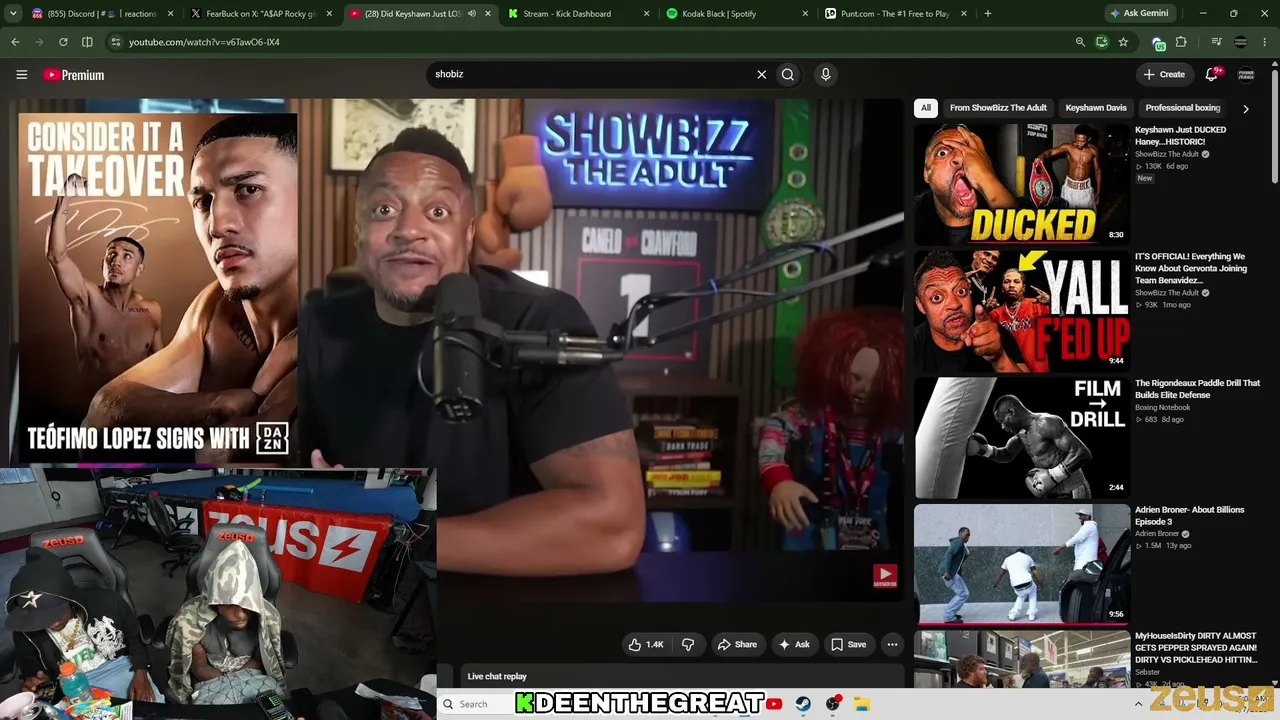The width and height of the screenshot is (1280, 720).
Task: Open 'Keyshawn Just DUCKED Haney' video thumbnail
Action: [1022, 184]
